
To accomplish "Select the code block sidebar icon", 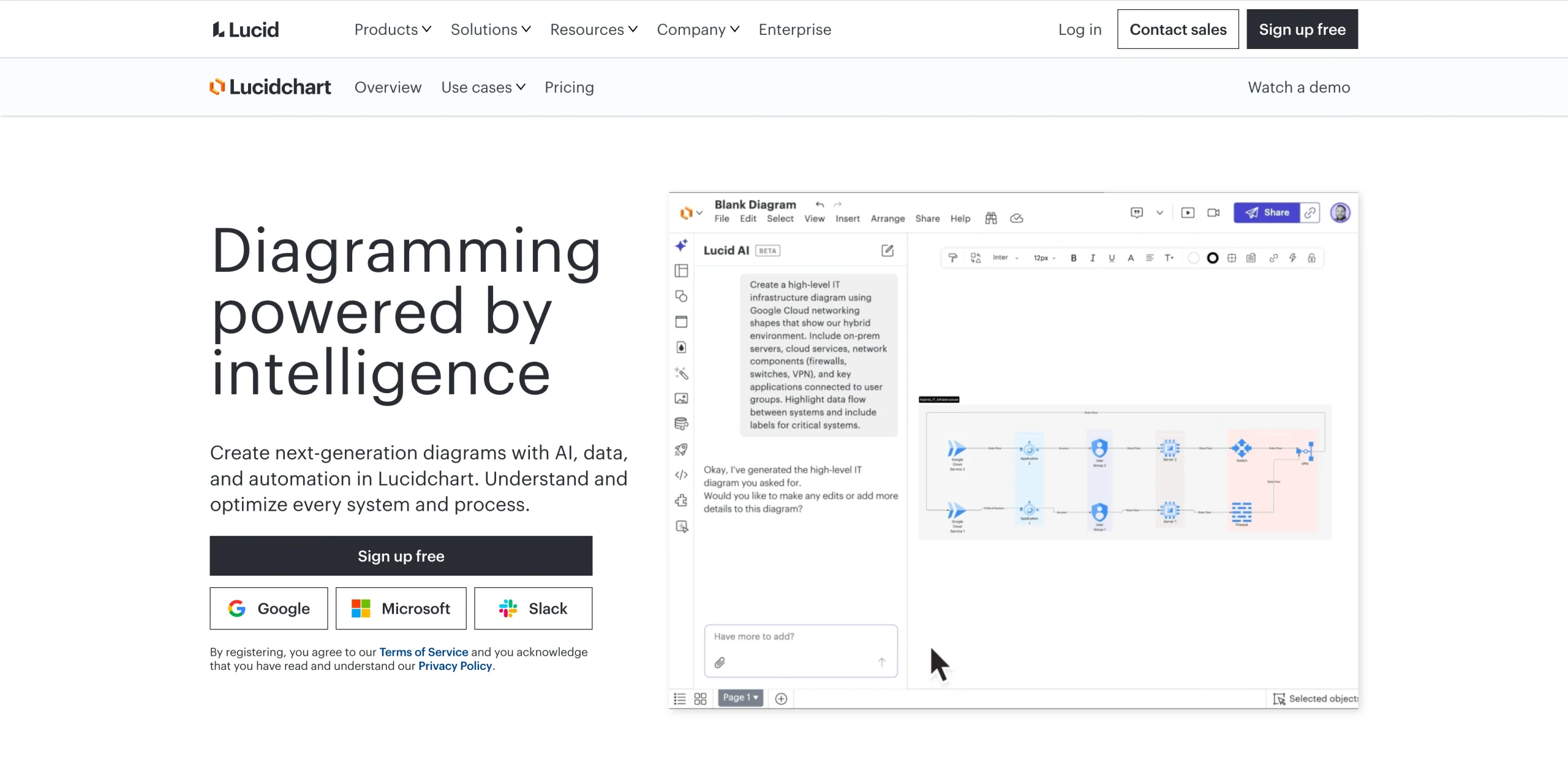I will pos(680,475).
